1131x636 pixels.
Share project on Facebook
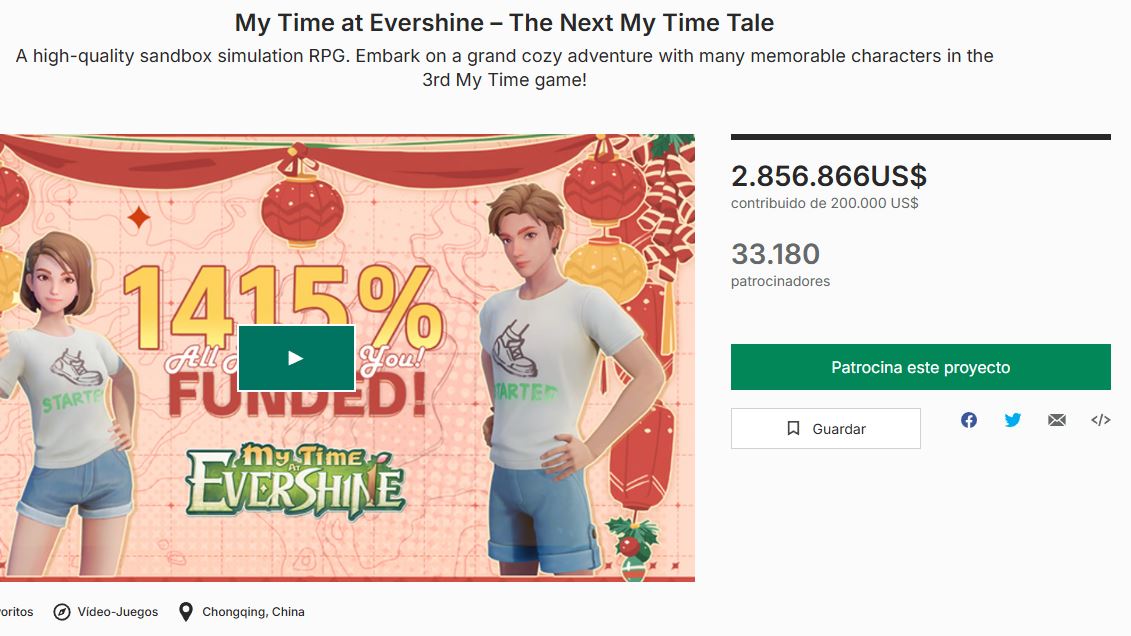point(969,420)
